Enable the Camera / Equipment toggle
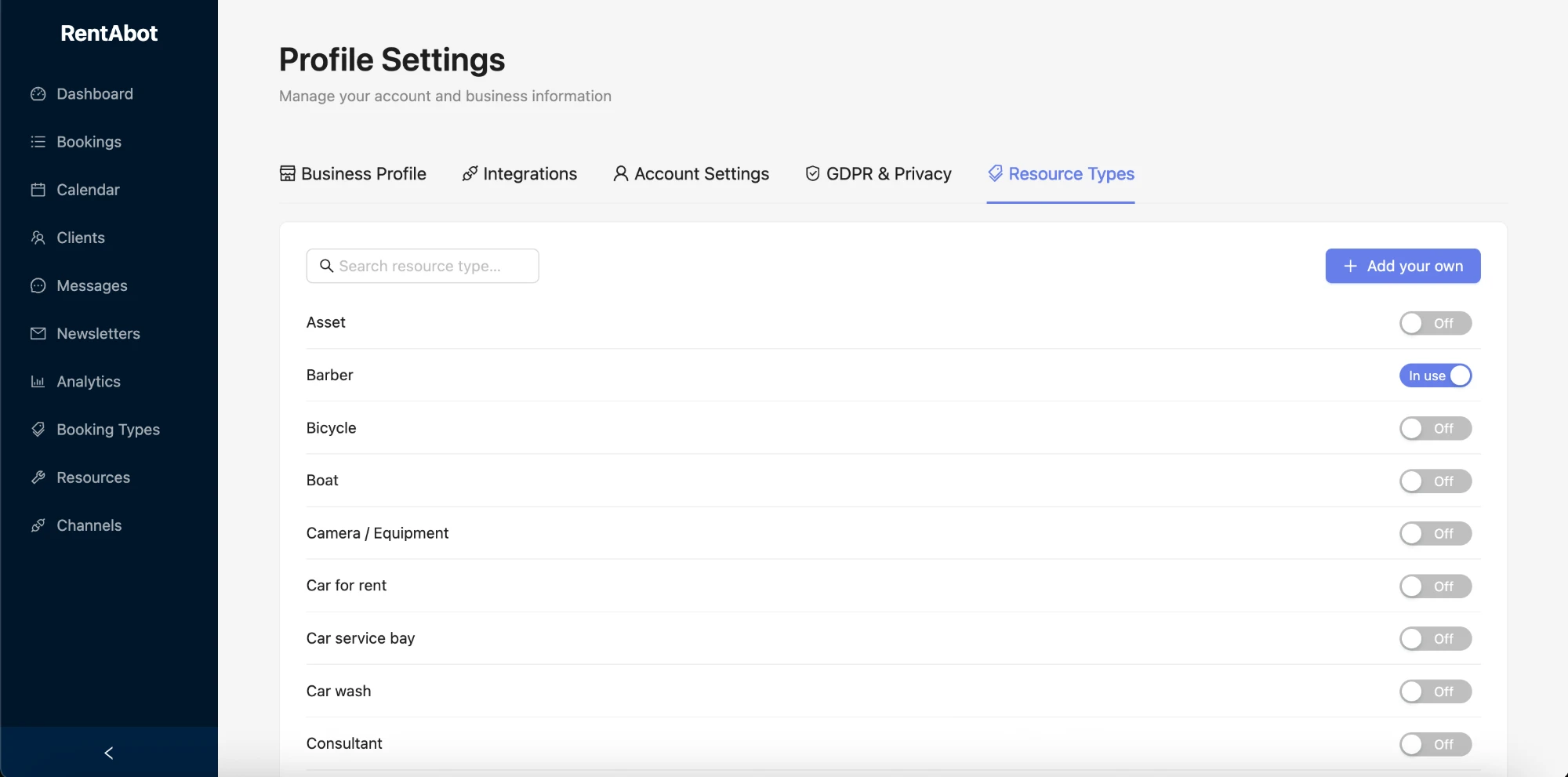1568x777 pixels. point(1436,533)
